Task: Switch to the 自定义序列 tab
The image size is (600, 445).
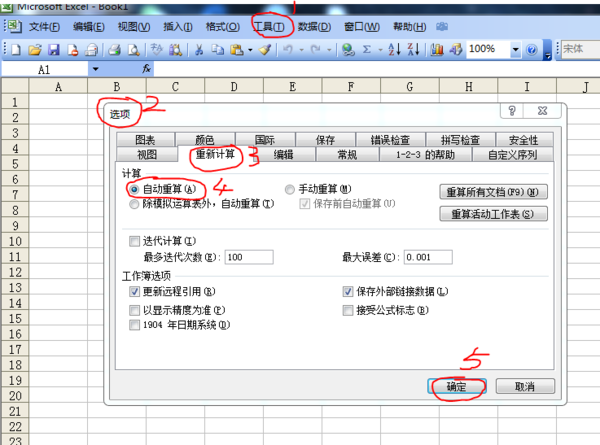Action: (513, 155)
